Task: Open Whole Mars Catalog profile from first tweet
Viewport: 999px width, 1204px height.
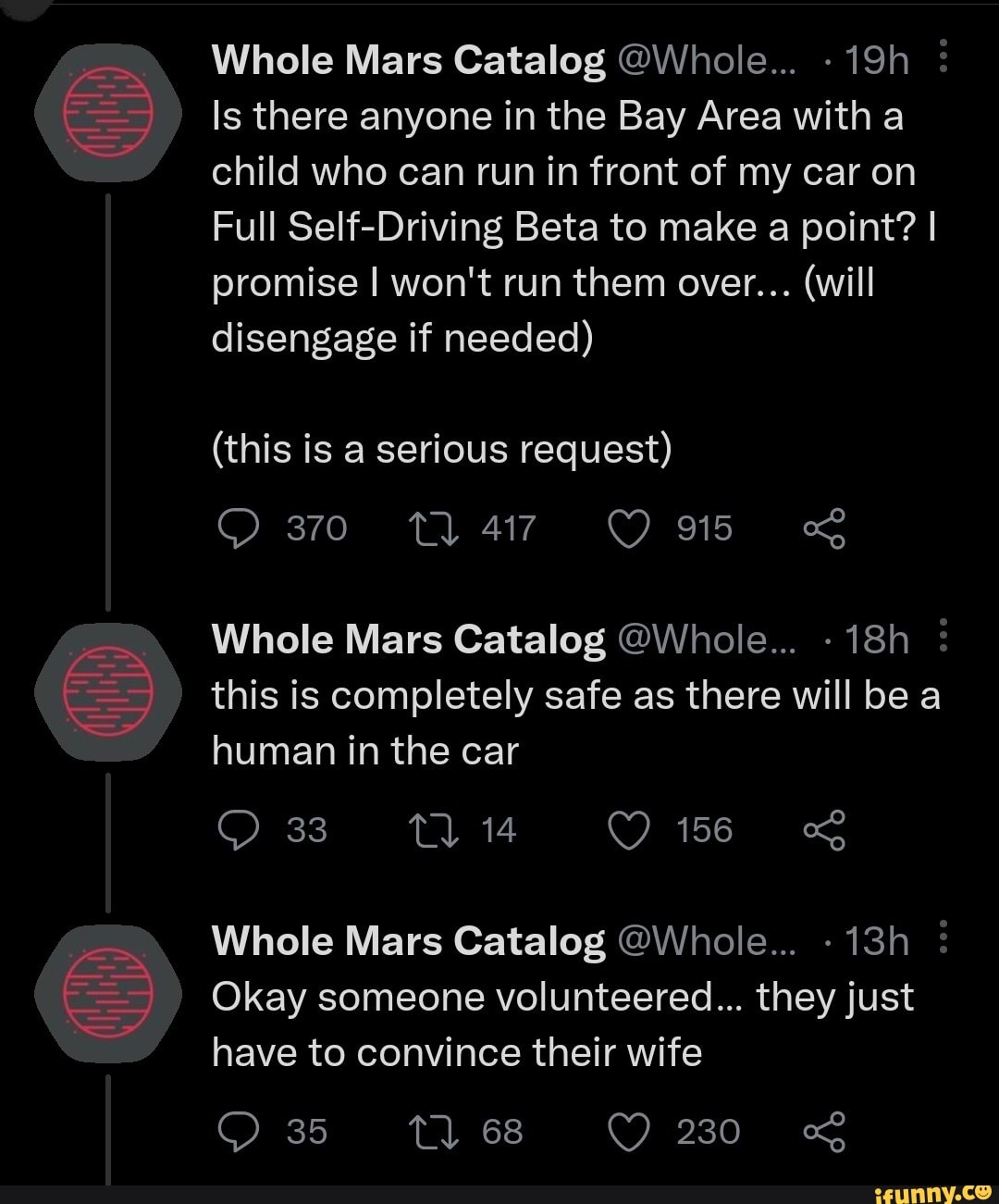Action: point(408,61)
